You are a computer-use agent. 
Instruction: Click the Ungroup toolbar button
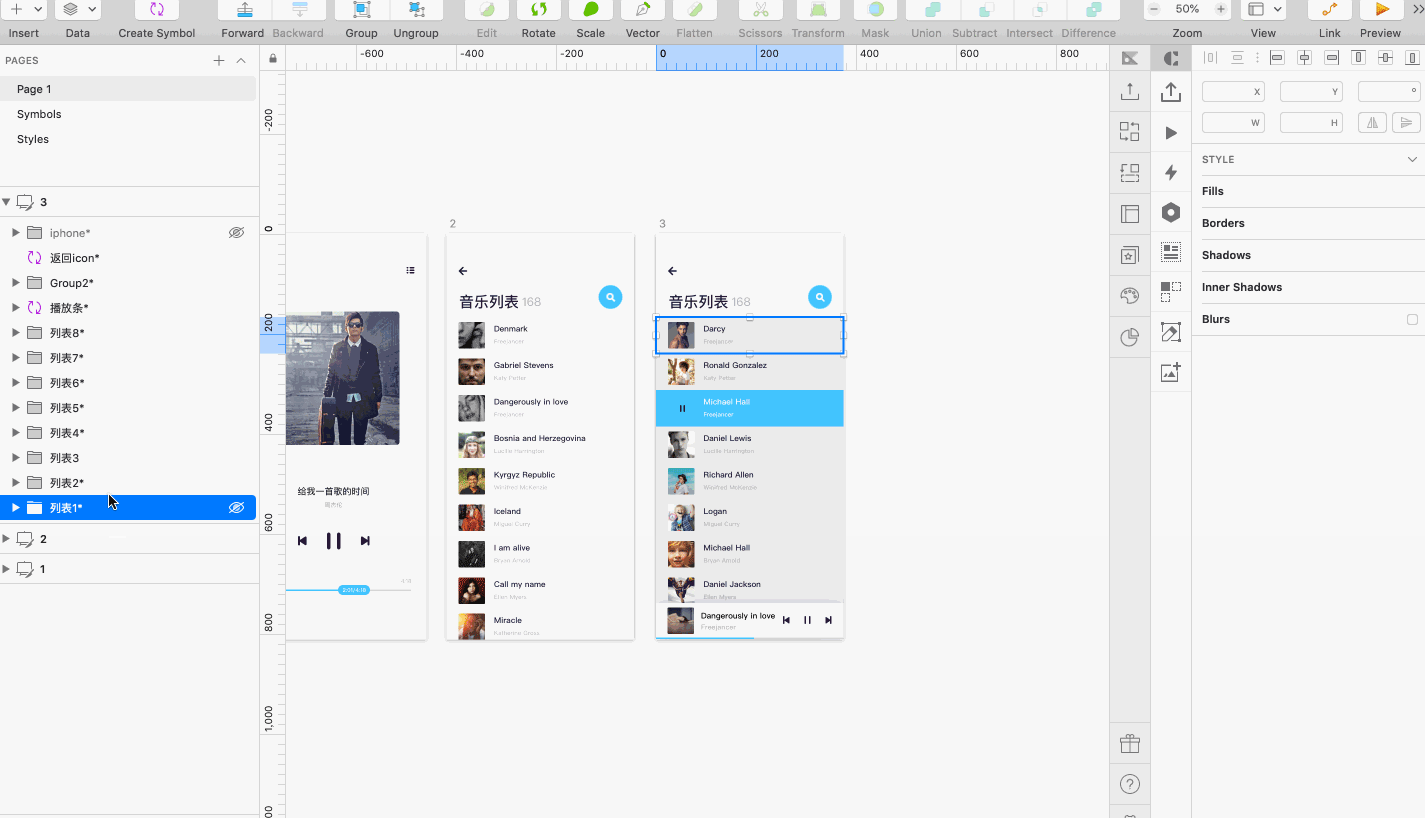[x=416, y=10]
